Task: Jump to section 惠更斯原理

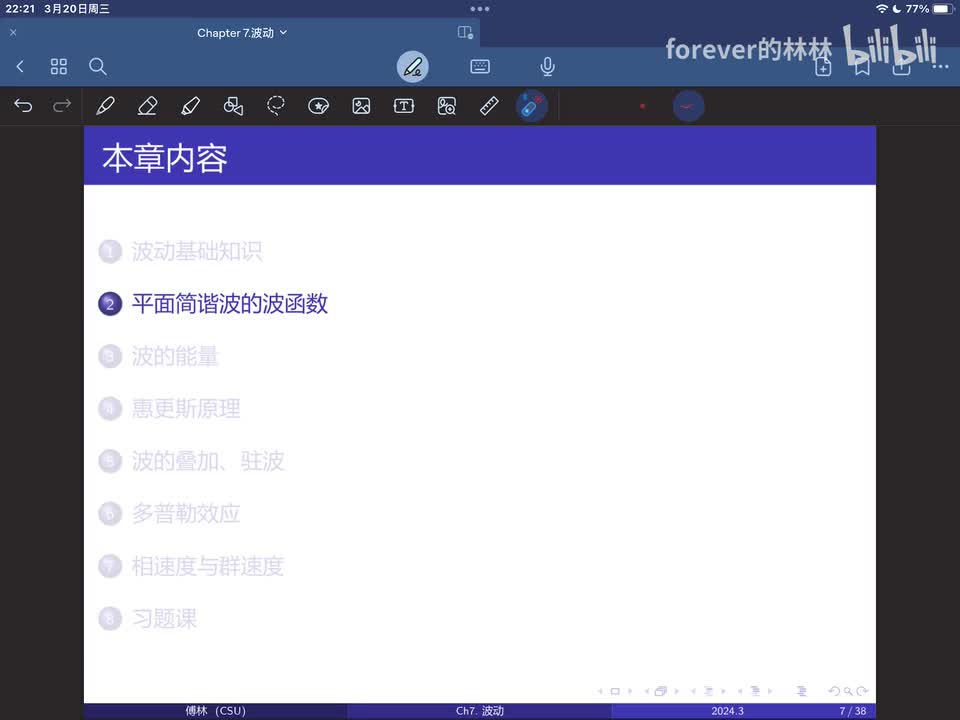Action: coord(186,408)
